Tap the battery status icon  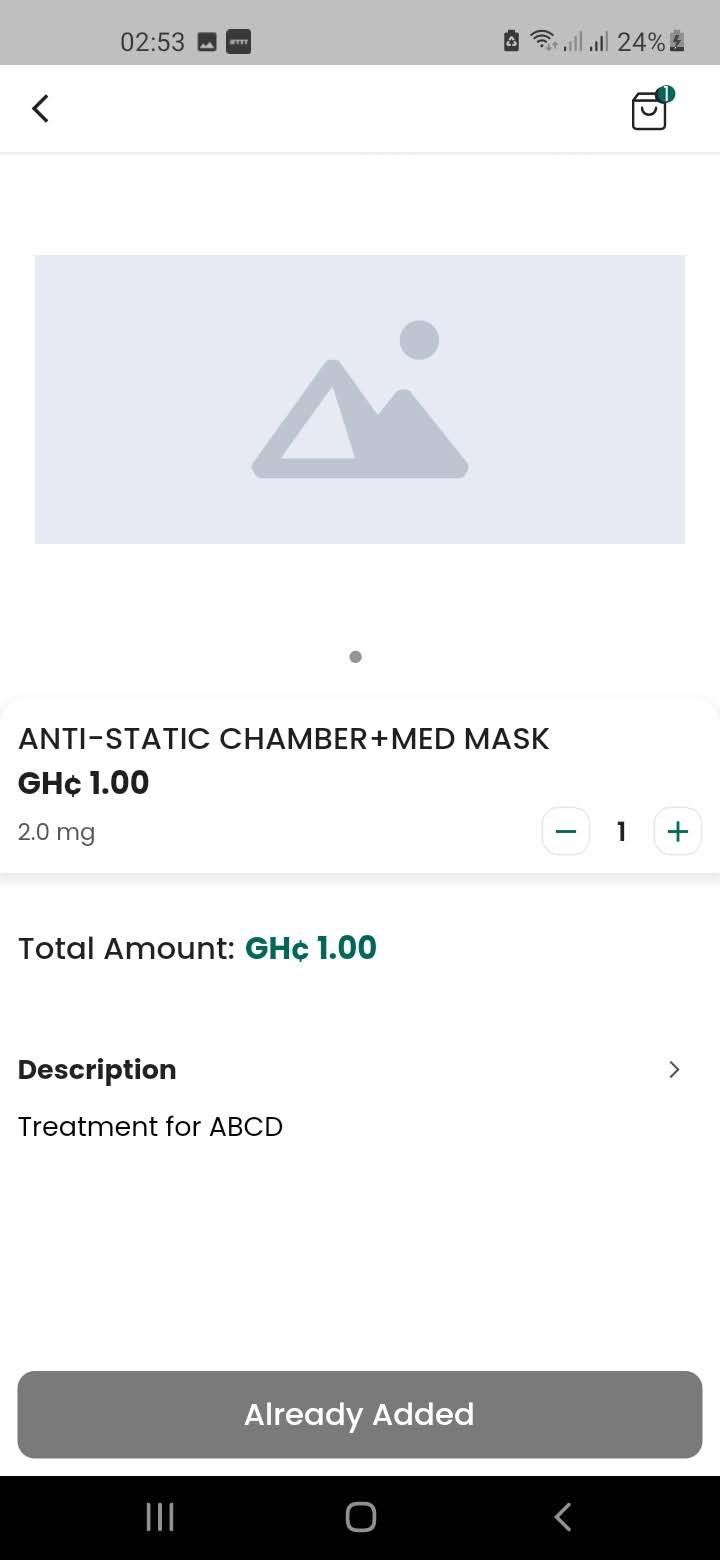[x=678, y=41]
